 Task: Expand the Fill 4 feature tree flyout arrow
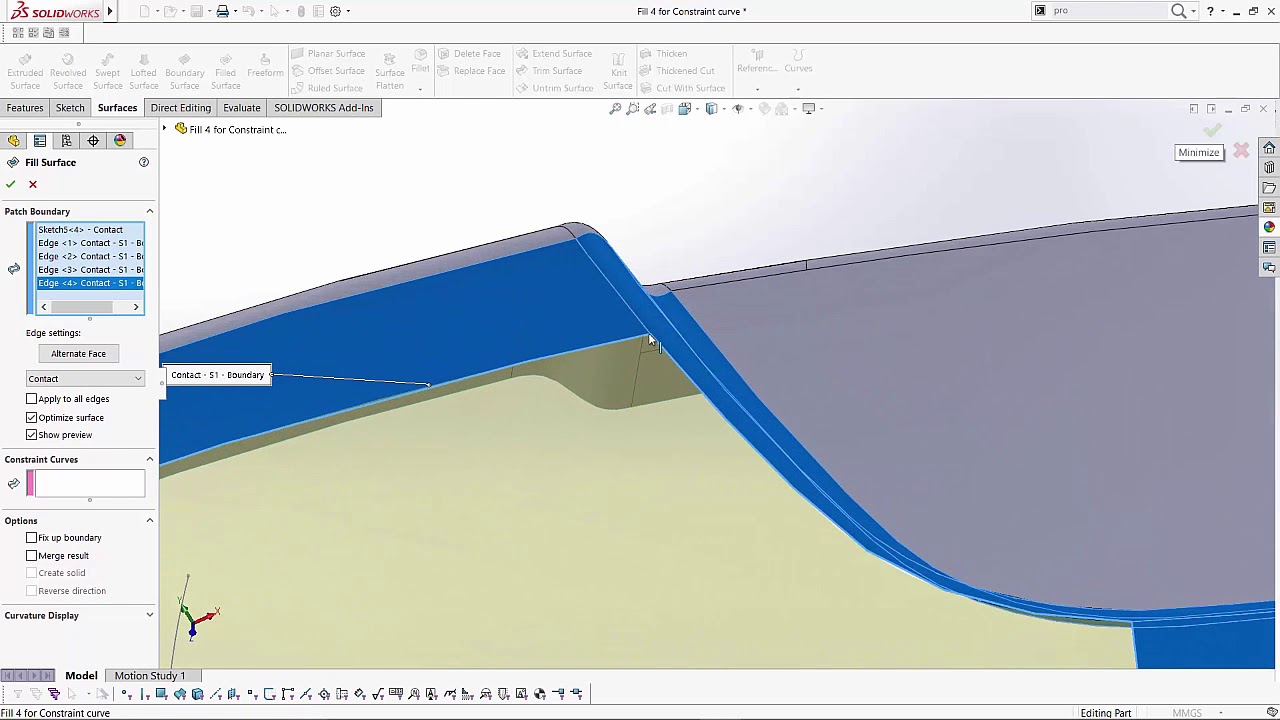(165, 129)
